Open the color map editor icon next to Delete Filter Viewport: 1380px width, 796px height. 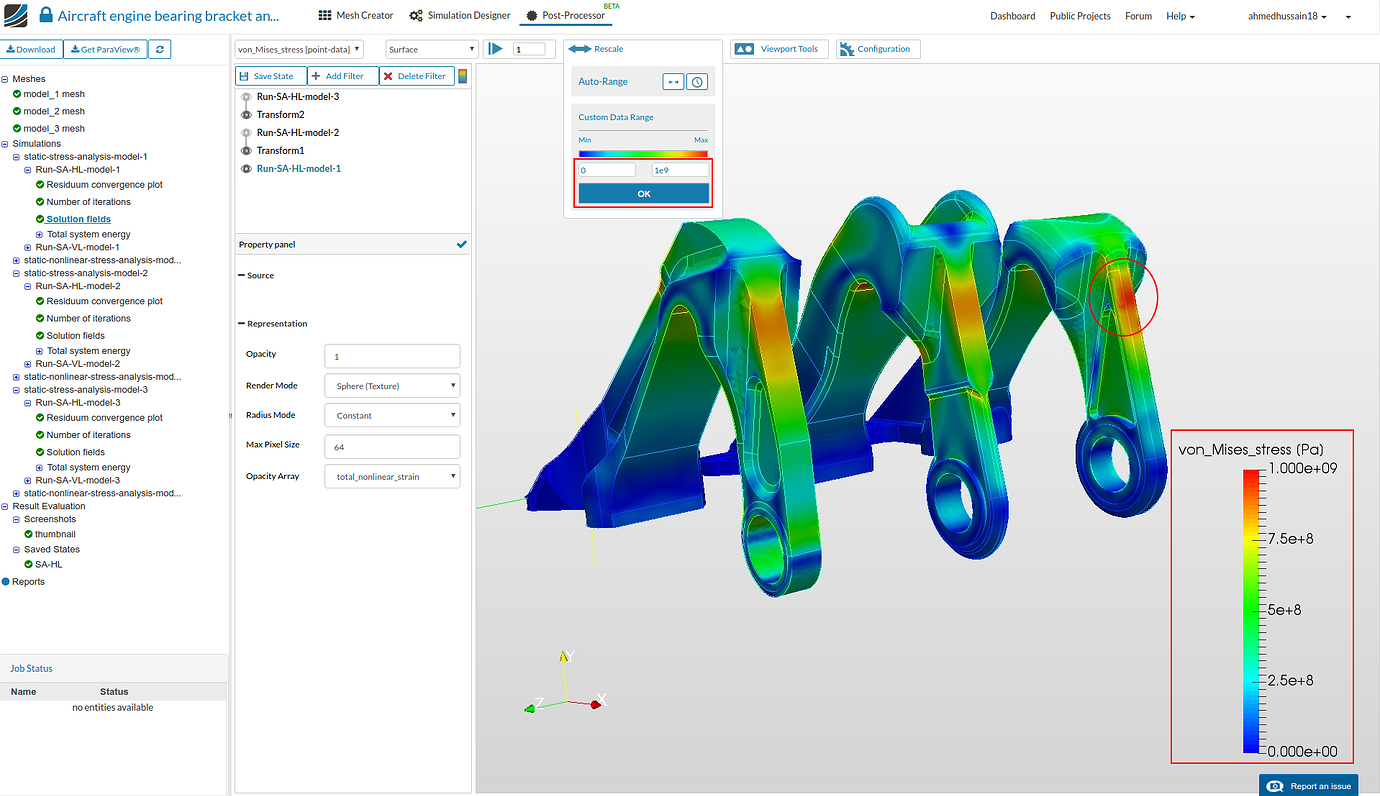point(461,75)
